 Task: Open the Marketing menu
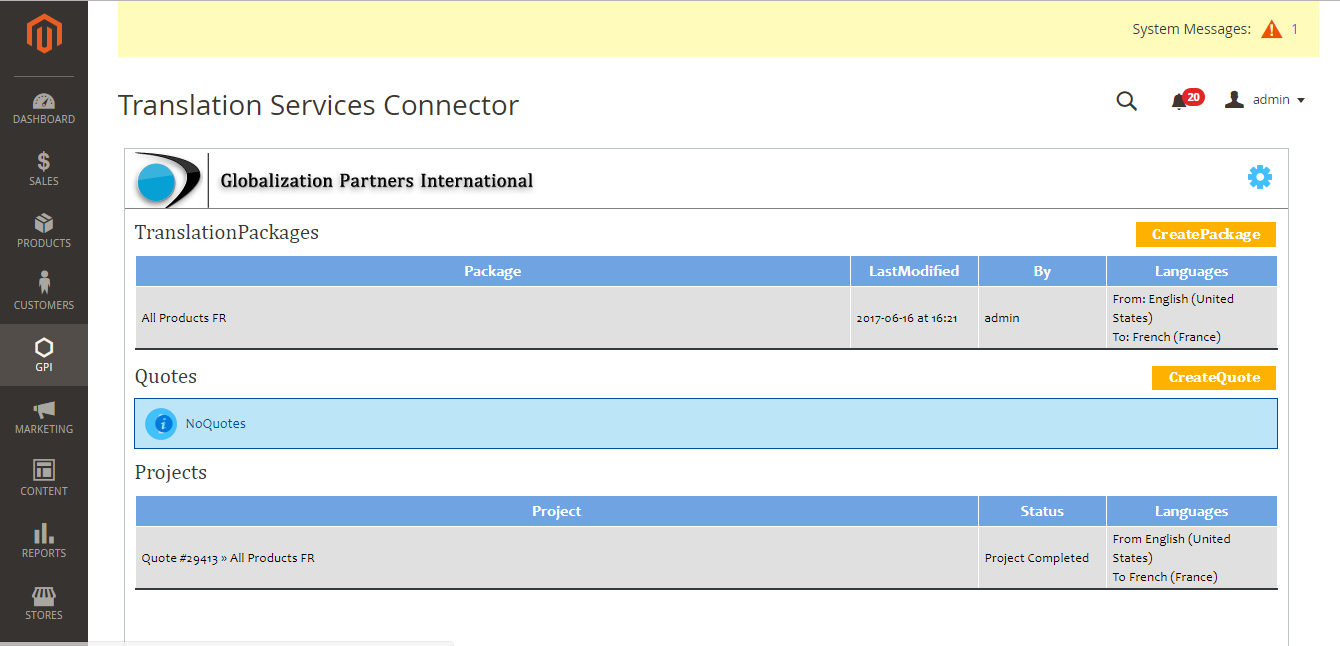click(x=44, y=418)
